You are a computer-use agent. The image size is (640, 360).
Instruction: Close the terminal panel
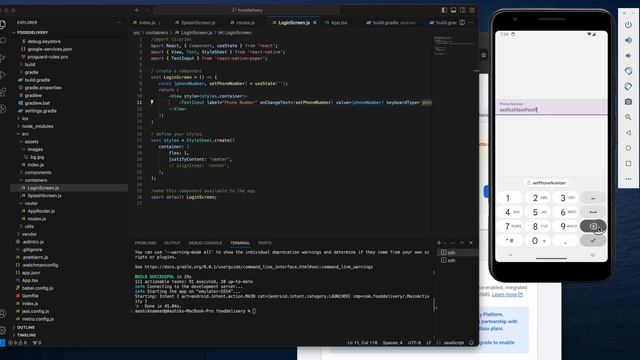(x=471, y=243)
